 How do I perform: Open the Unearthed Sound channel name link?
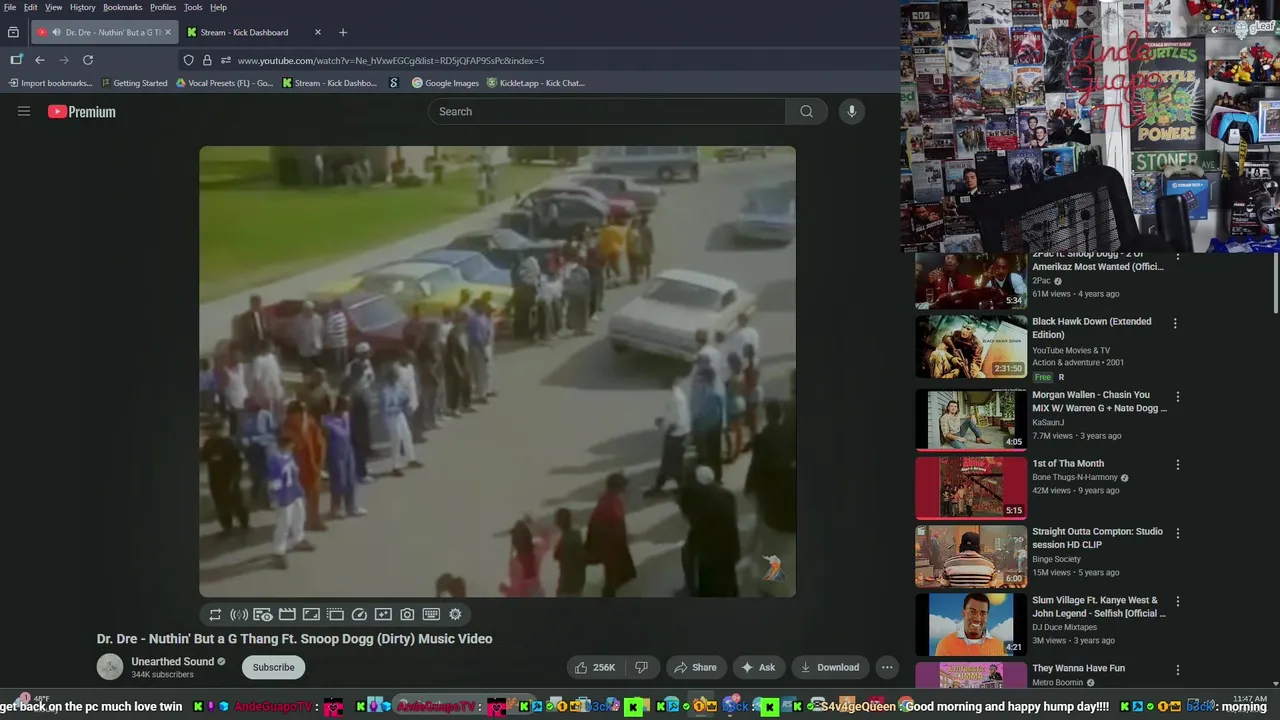pos(172,661)
